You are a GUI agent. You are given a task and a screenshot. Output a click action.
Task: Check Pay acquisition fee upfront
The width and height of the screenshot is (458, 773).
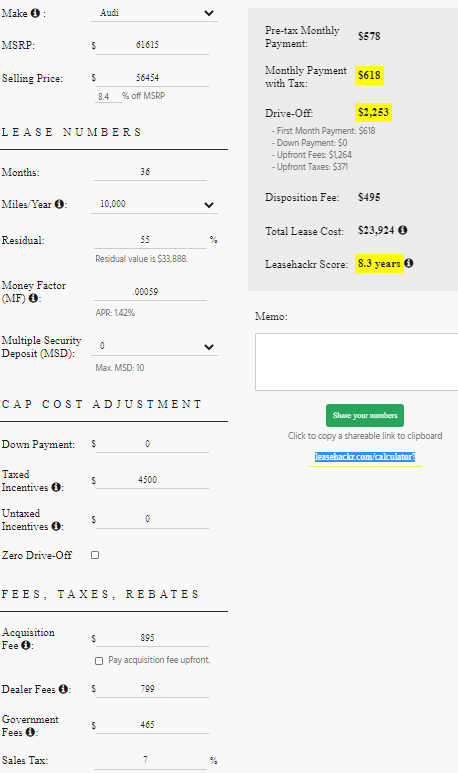click(x=99, y=661)
